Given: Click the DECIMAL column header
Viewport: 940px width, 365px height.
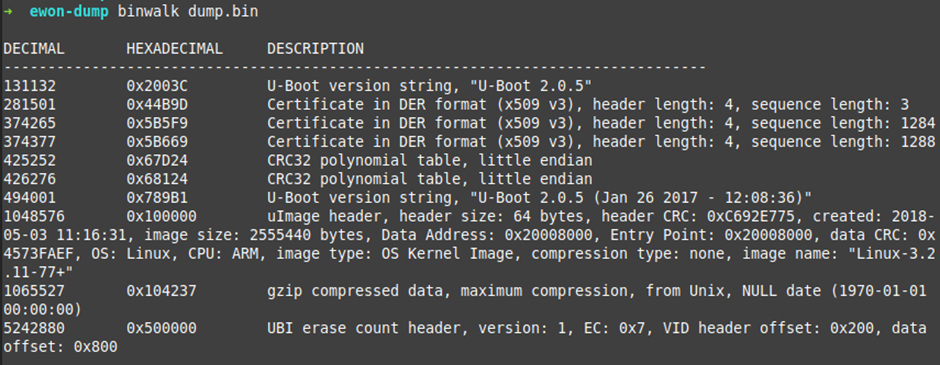Looking at the screenshot, I should pyautogui.click(x=34, y=49).
